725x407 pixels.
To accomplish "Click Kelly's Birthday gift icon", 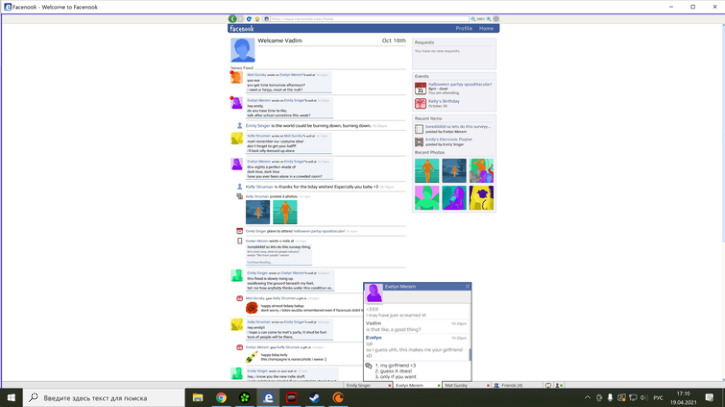I will [x=420, y=103].
